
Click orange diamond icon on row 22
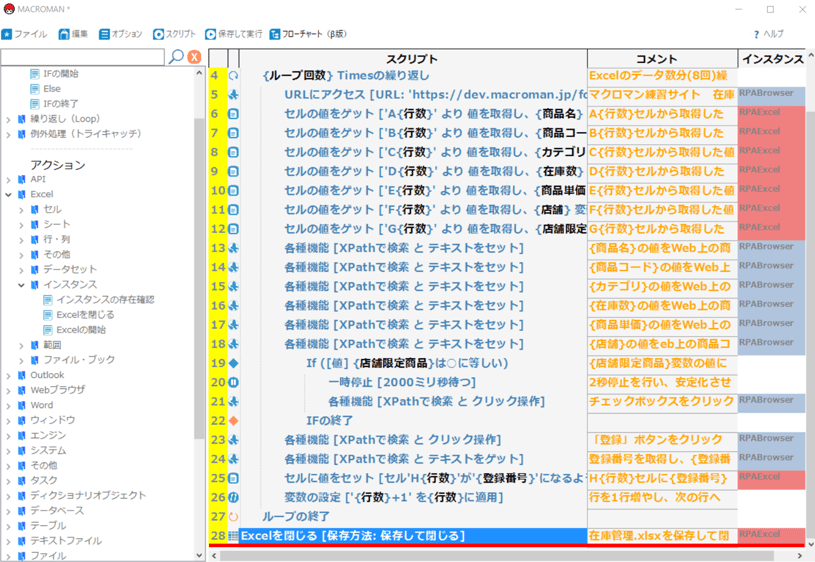pyautogui.click(x=233, y=421)
